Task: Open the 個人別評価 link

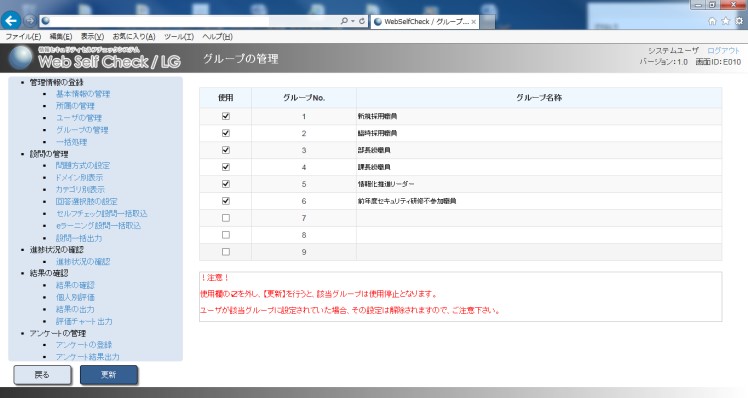Action: 75,297
